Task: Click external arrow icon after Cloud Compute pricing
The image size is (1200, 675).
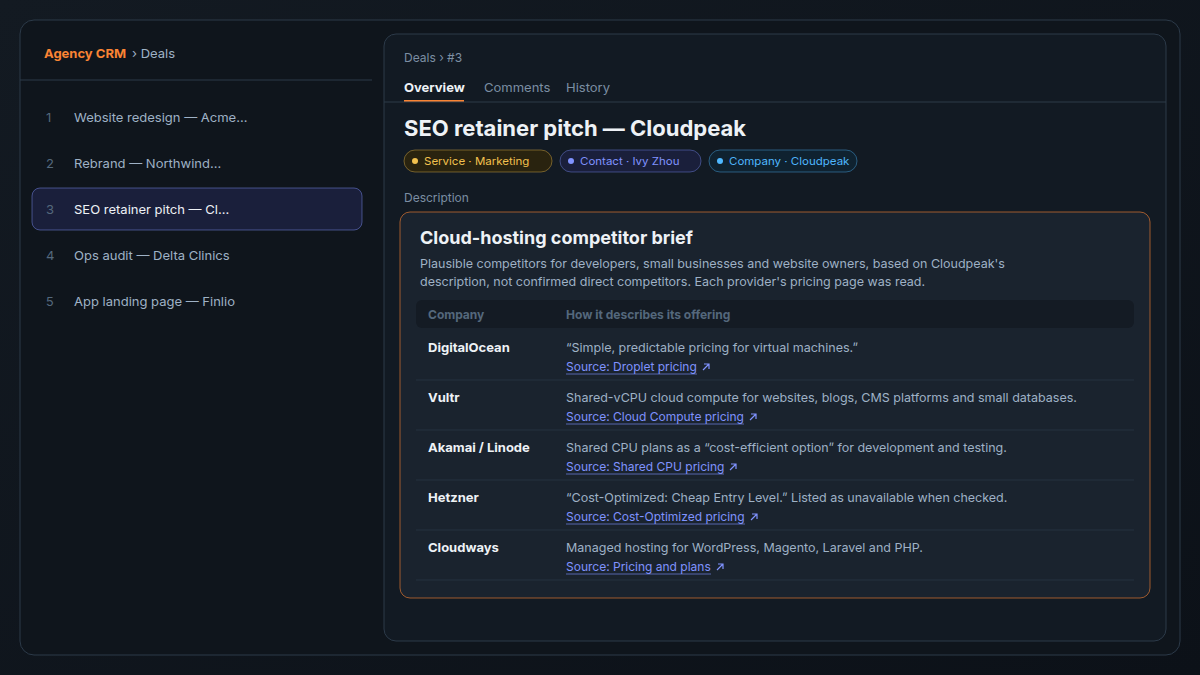Action: click(x=753, y=417)
